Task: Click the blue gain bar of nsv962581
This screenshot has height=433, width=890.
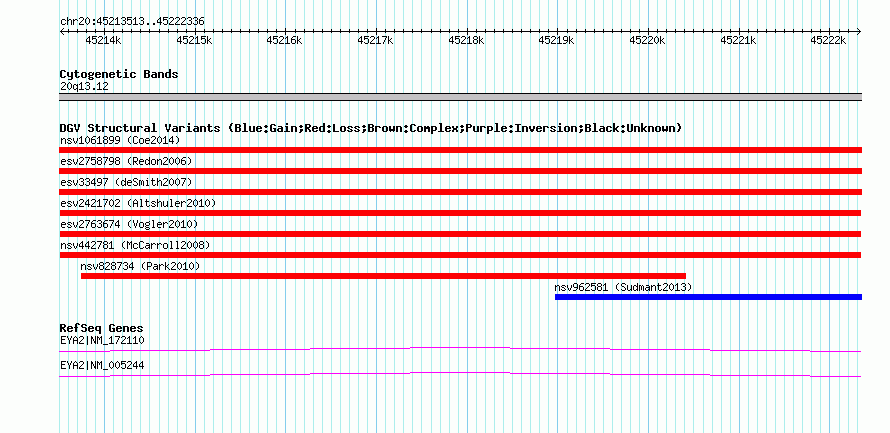Action: tap(708, 297)
